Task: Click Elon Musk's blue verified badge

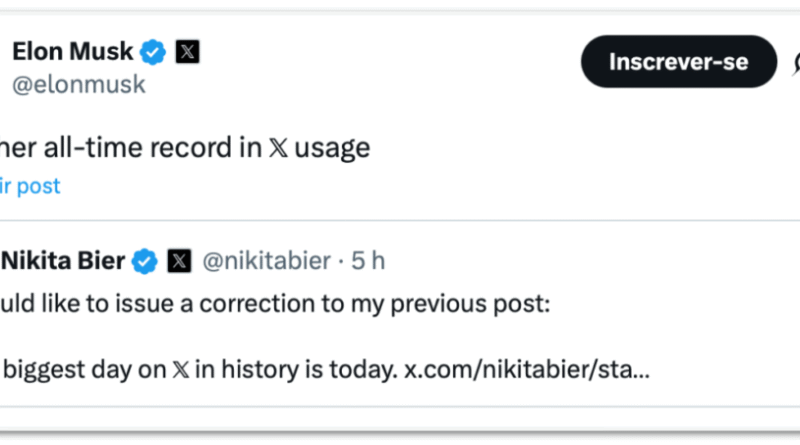Action: 152,52
